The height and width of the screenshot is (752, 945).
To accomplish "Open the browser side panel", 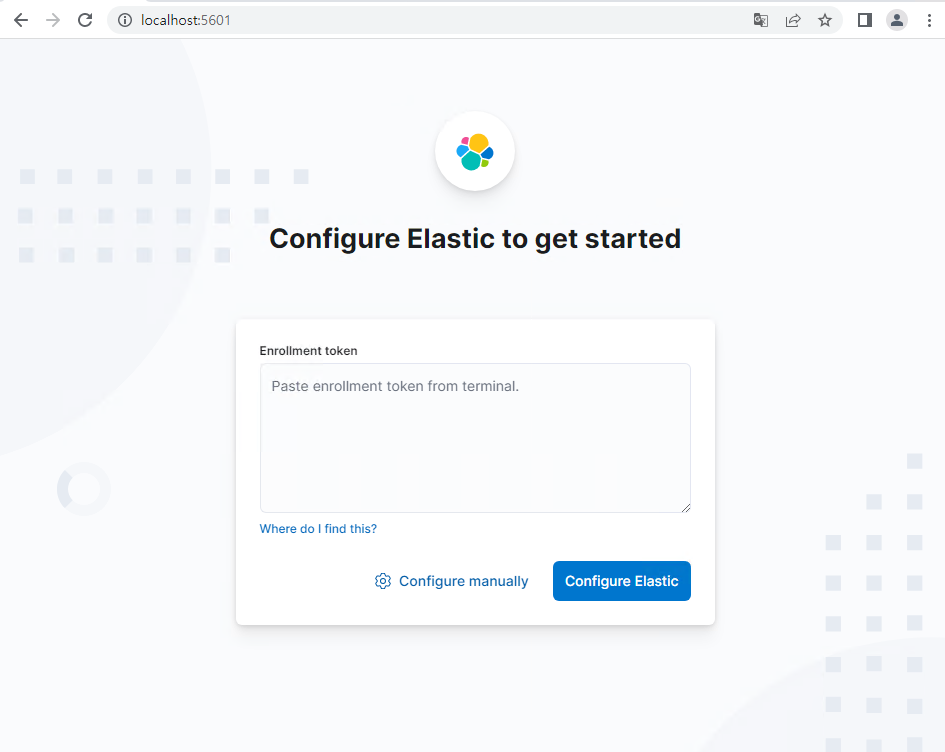I will [x=865, y=20].
